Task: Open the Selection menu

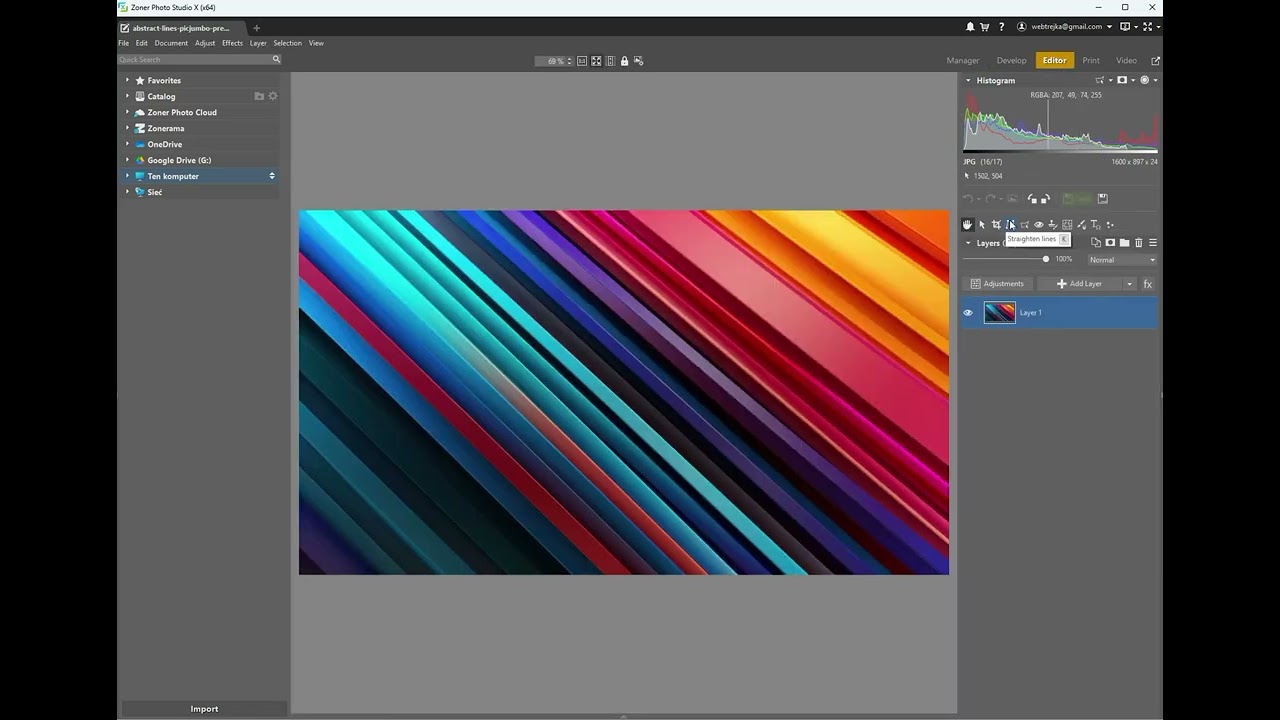Action: [287, 43]
